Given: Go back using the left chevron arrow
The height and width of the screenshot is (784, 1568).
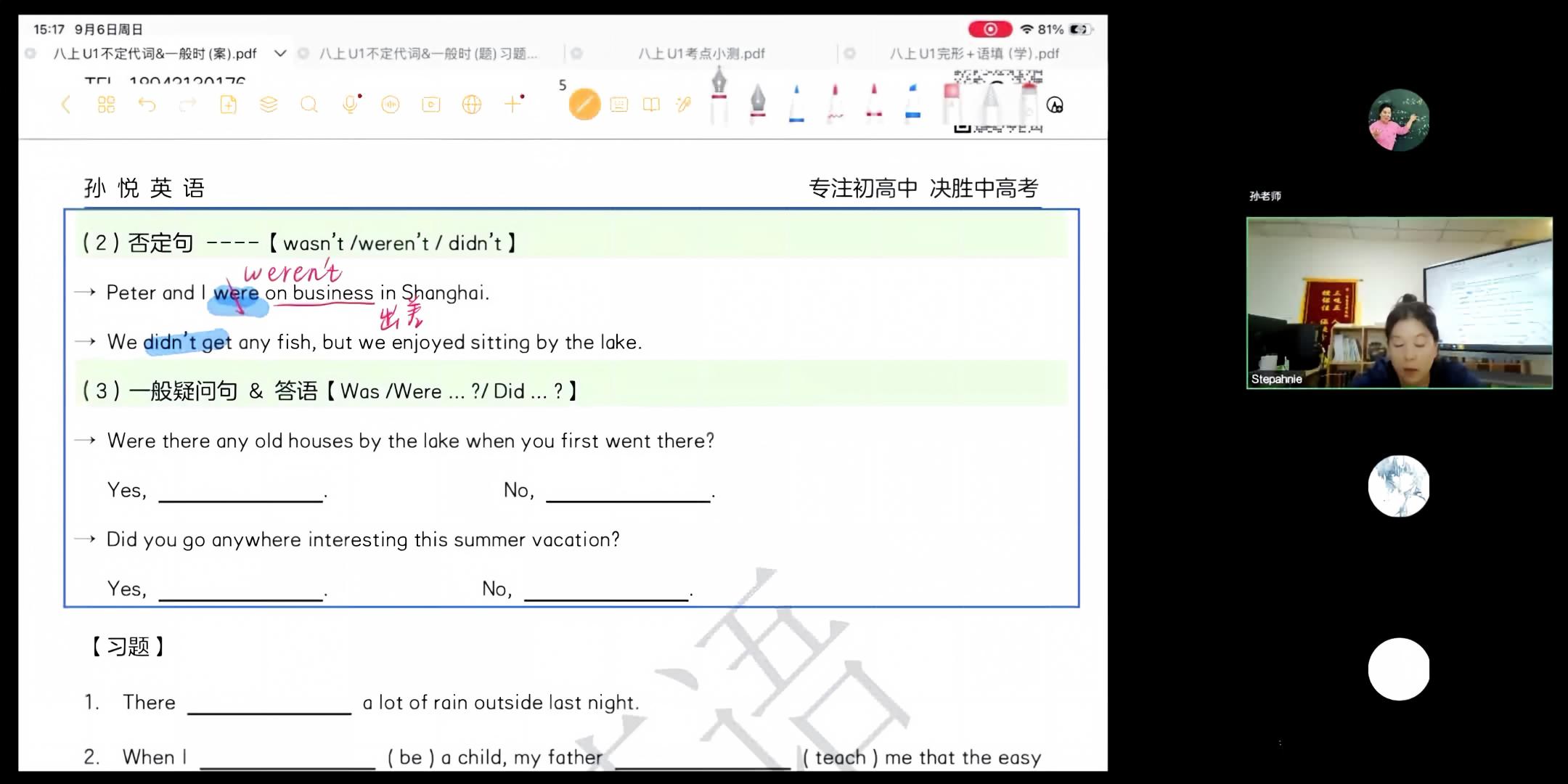Looking at the screenshot, I should [x=65, y=105].
